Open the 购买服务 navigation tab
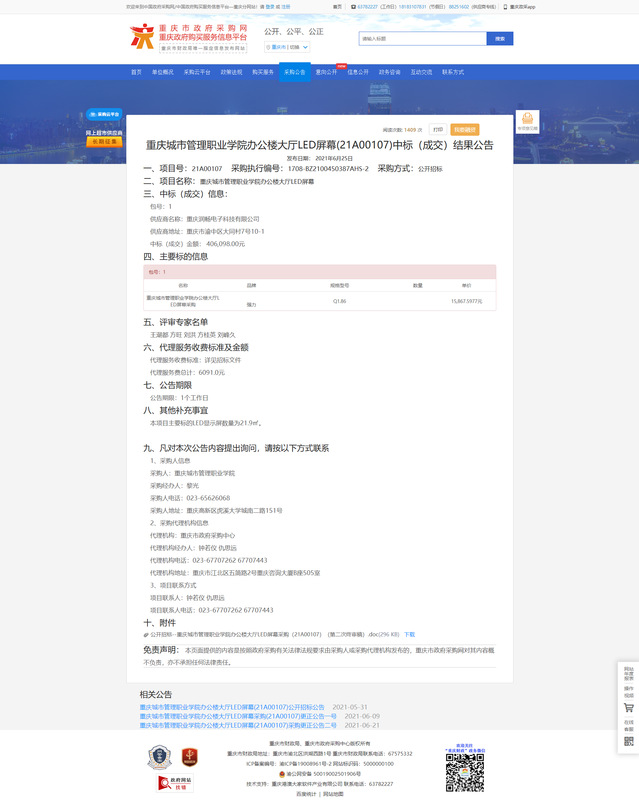This screenshot has height=804, width=639. (263, 72)
